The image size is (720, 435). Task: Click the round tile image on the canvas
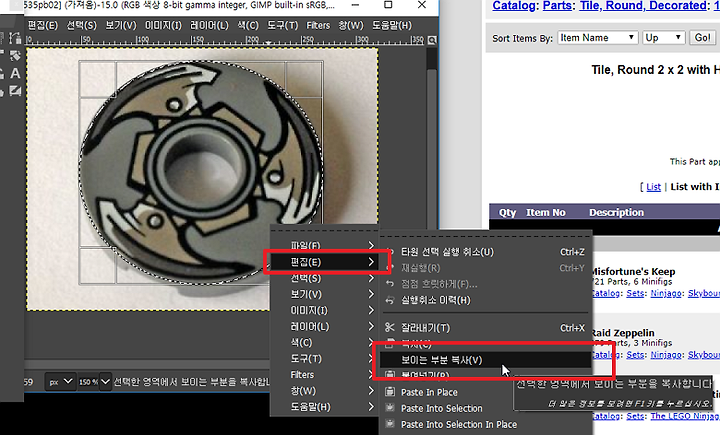point(201,172)
